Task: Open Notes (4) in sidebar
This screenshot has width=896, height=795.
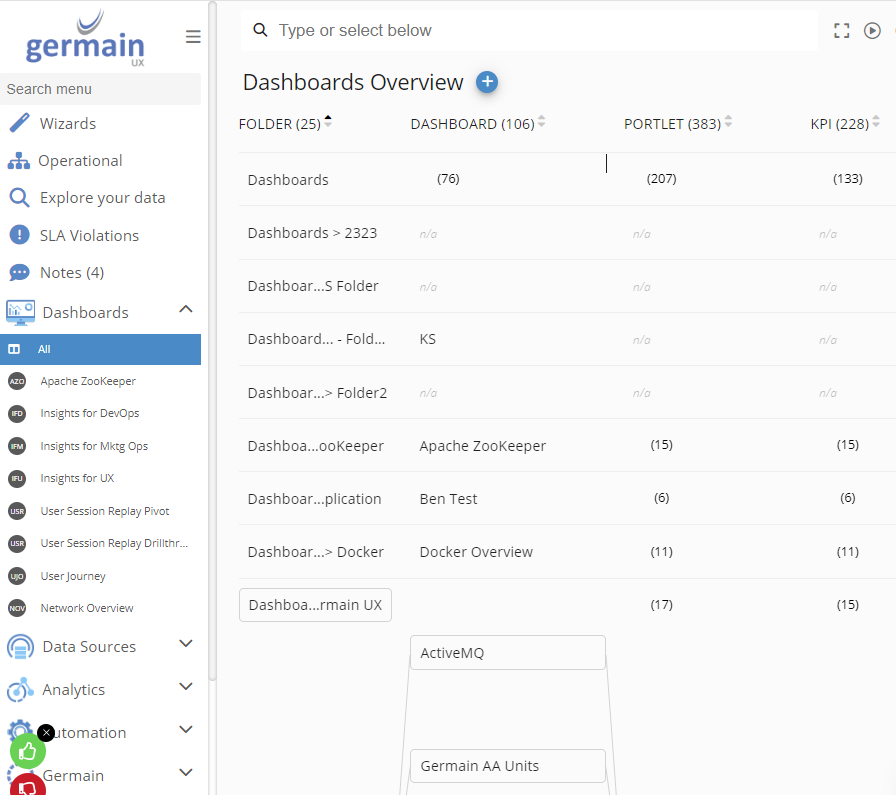Action: coord(71,273)
